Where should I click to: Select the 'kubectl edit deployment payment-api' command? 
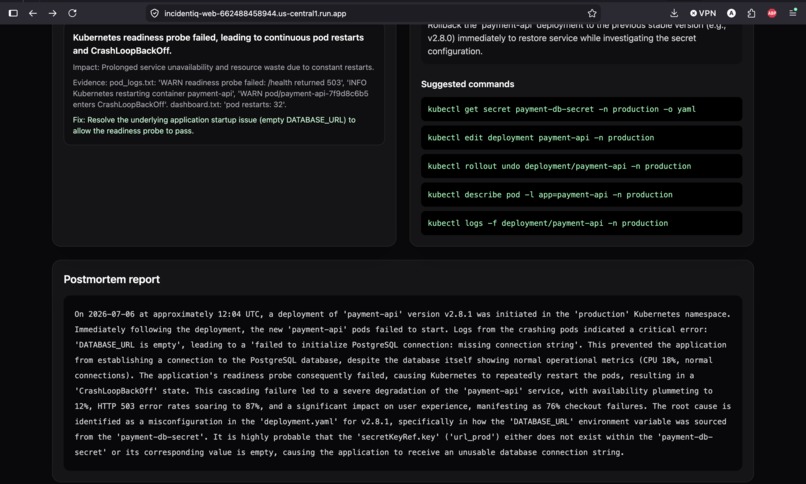click(581, 138)
